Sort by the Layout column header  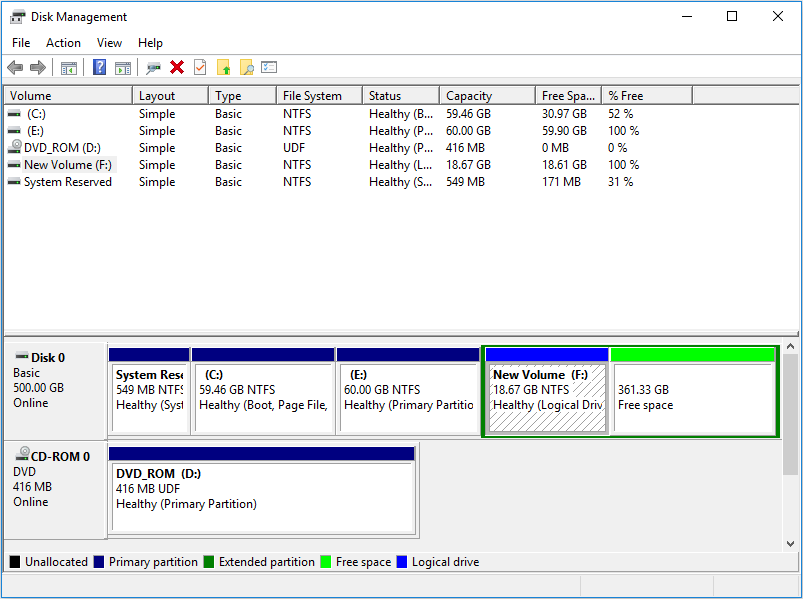click(171, 96)
